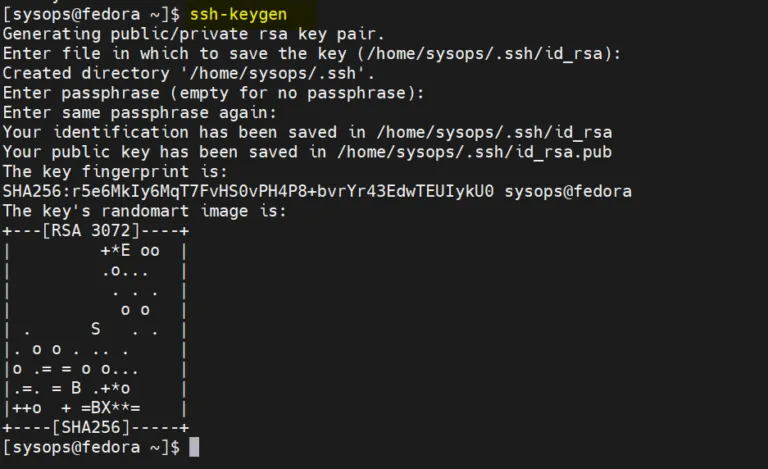The image size is (768, 469).
Task: Click the letter S in the randomart
Action: (x=96, y=329)
